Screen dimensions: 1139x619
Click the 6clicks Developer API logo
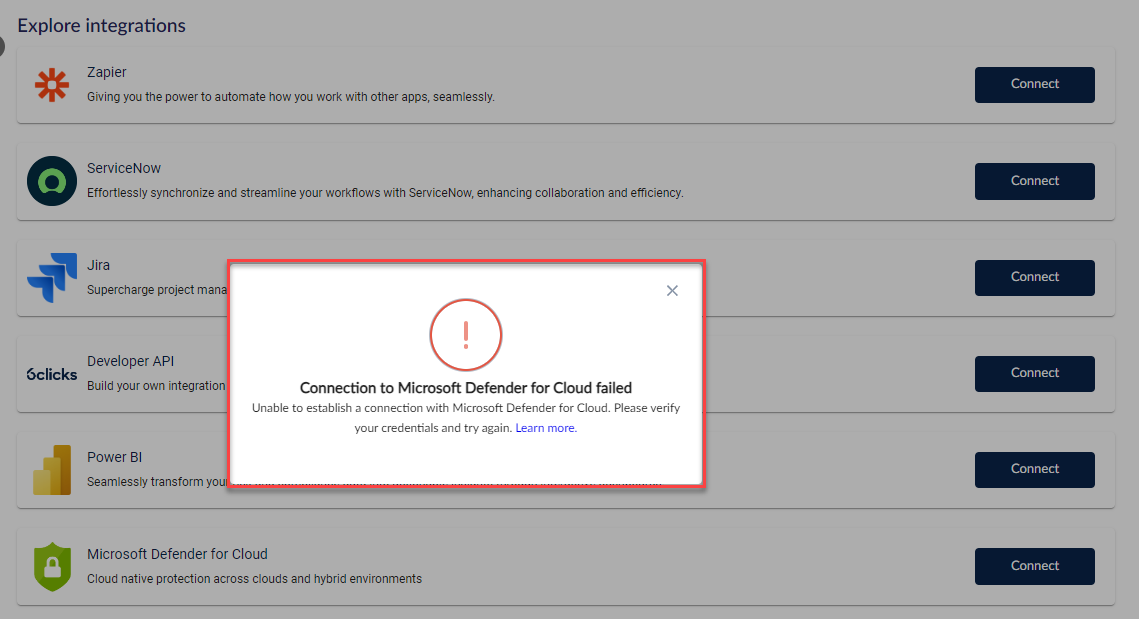(52, 374)
